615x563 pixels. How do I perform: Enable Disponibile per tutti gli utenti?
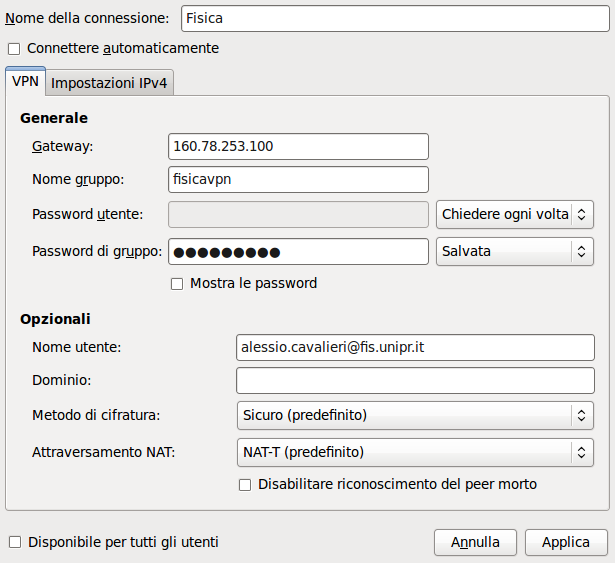[14, 542]
